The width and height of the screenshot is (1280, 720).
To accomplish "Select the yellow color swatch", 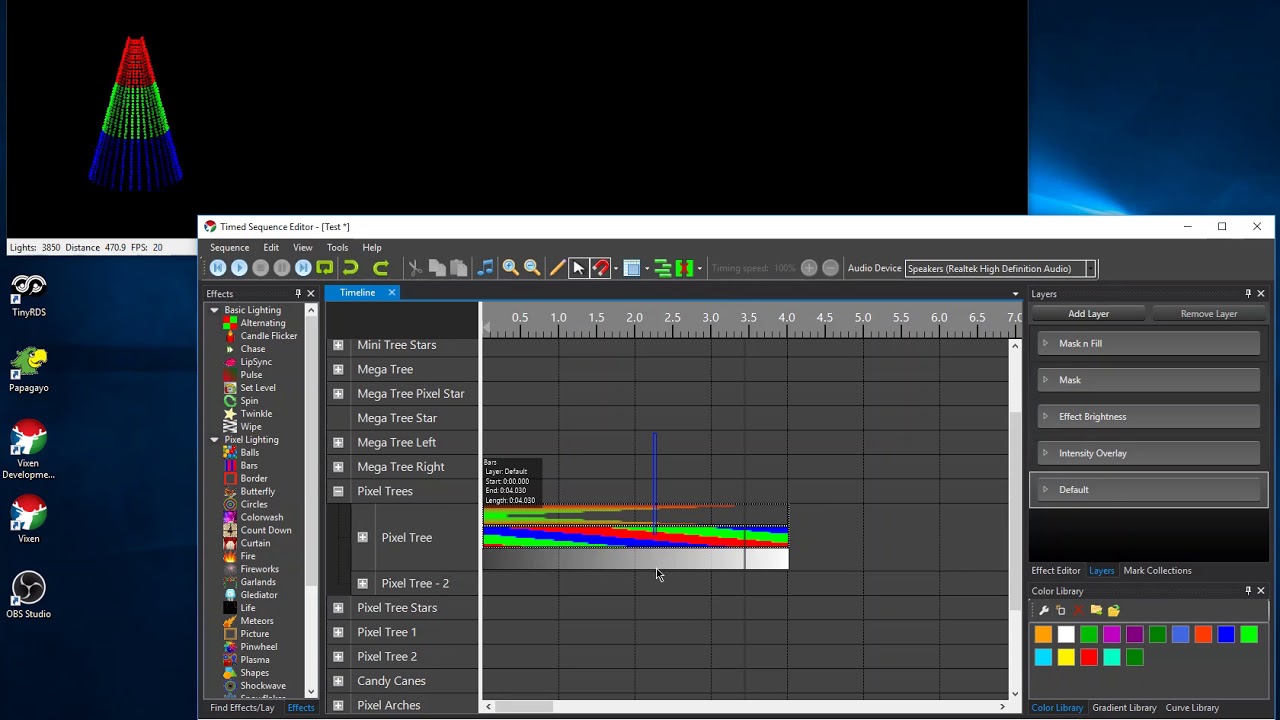I will 1066,657.
